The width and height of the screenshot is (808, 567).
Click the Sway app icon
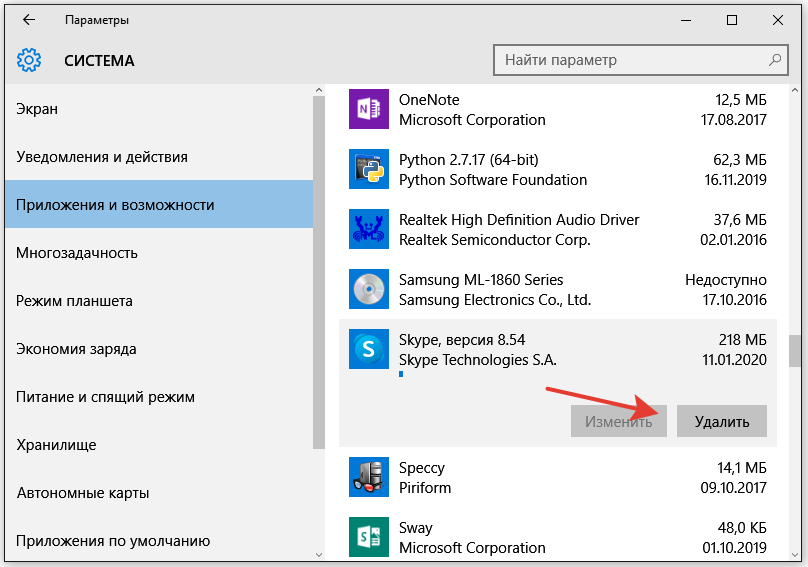point(368,536)
